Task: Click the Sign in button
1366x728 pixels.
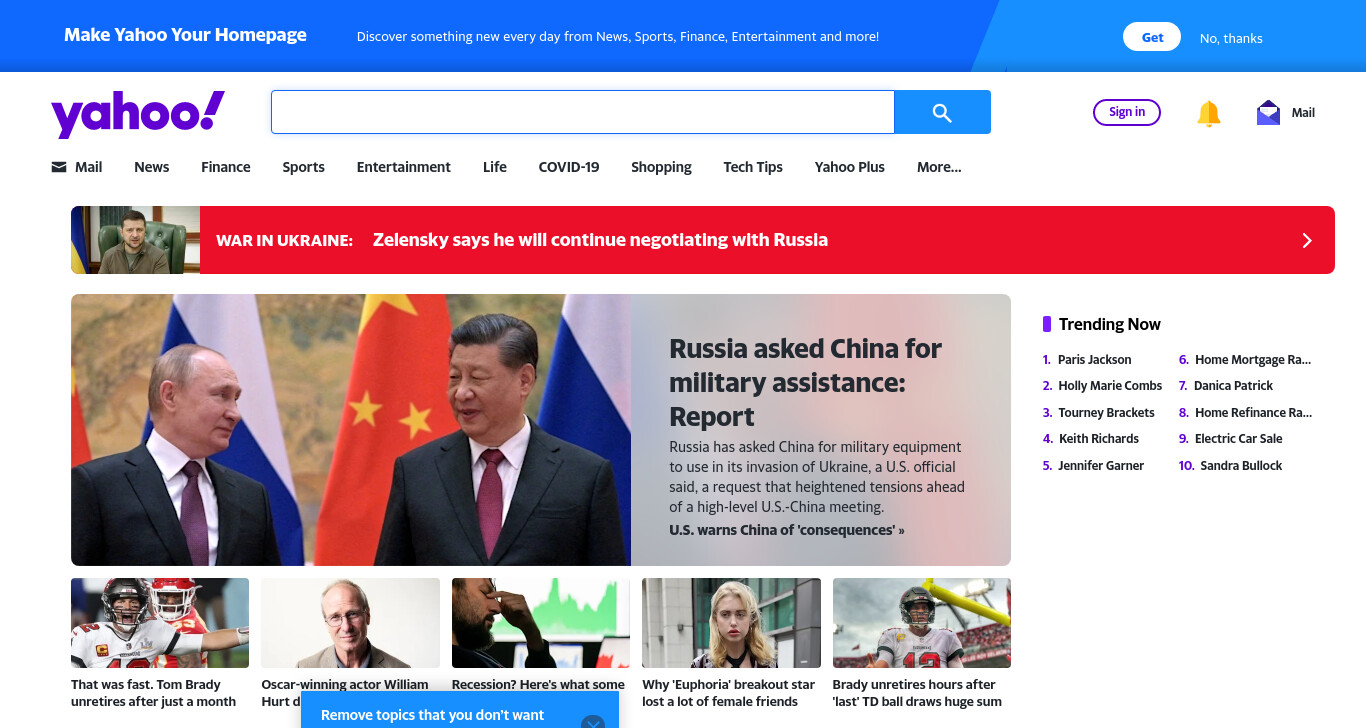Action: (x=1127, y=112)
